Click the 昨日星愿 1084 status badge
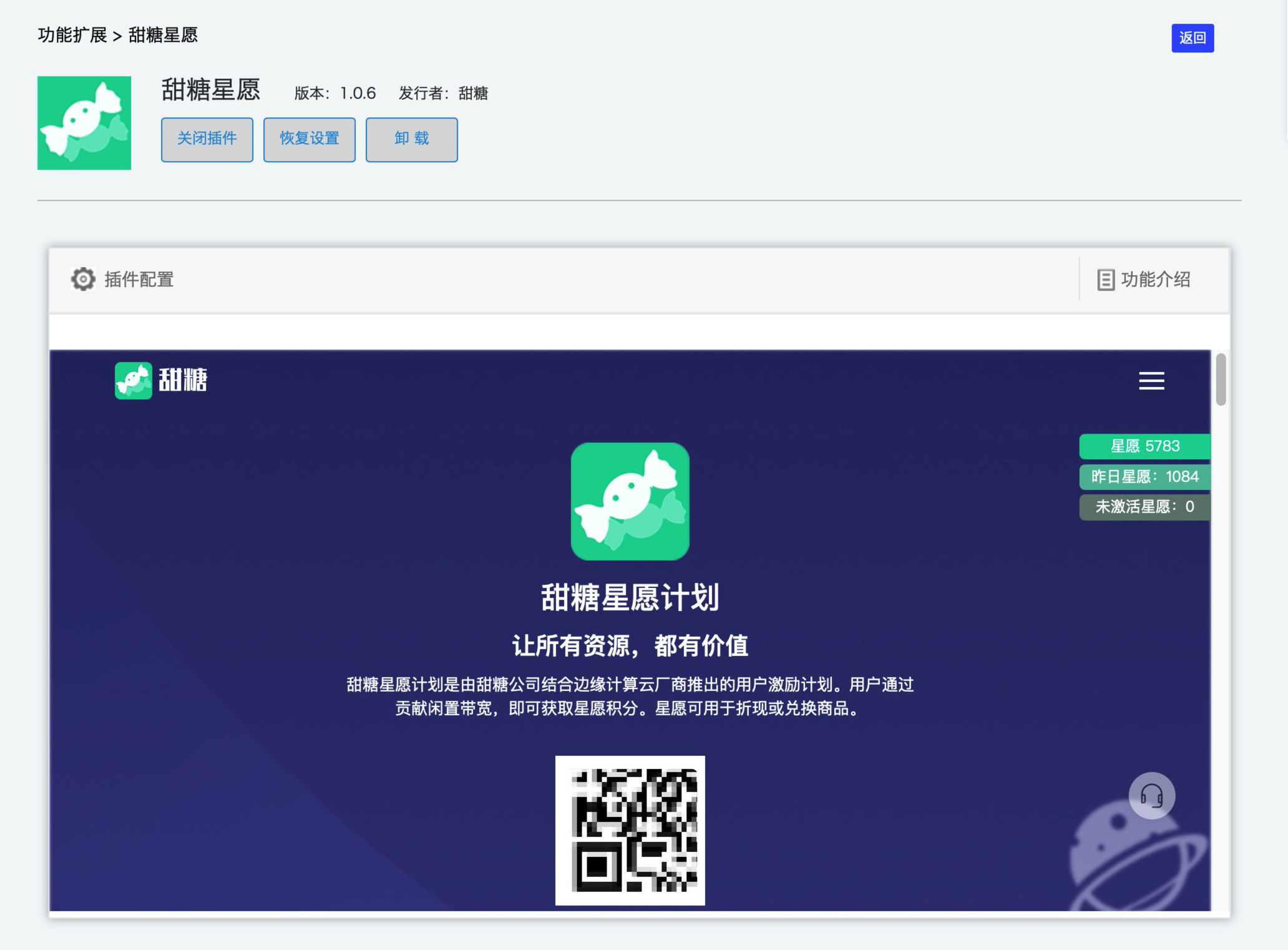Viewport: 1288px width, 950px height. pos(1144,476)
